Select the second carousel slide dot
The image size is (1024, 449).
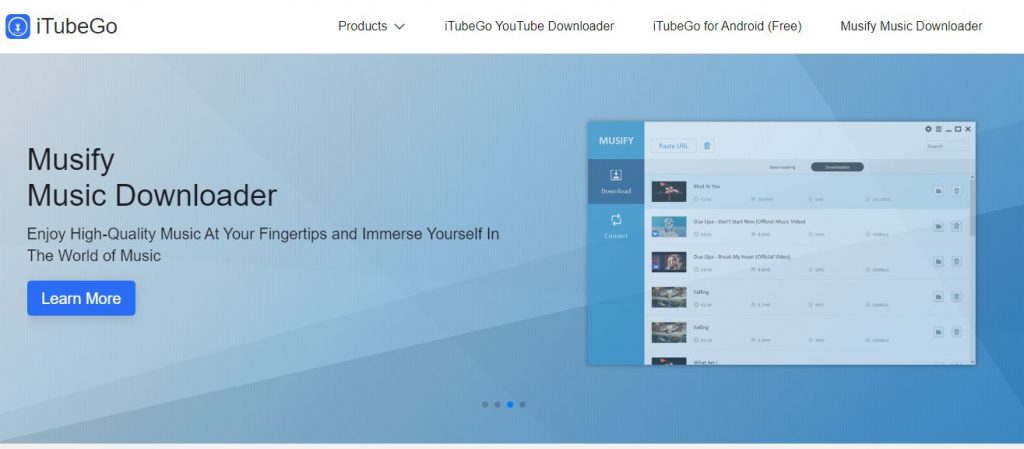click(497, 405)
